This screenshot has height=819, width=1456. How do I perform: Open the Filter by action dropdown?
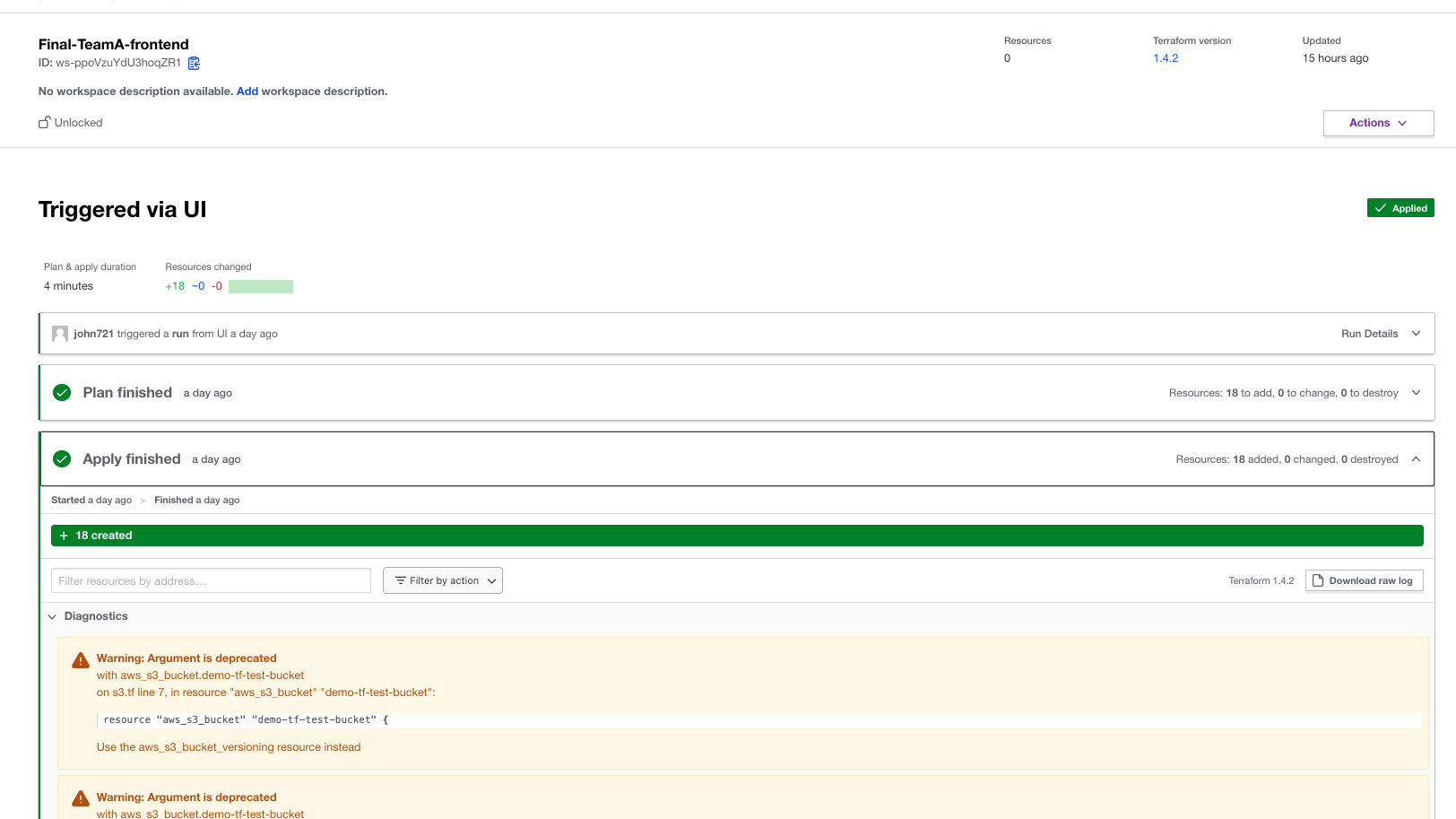pos(442,579)
